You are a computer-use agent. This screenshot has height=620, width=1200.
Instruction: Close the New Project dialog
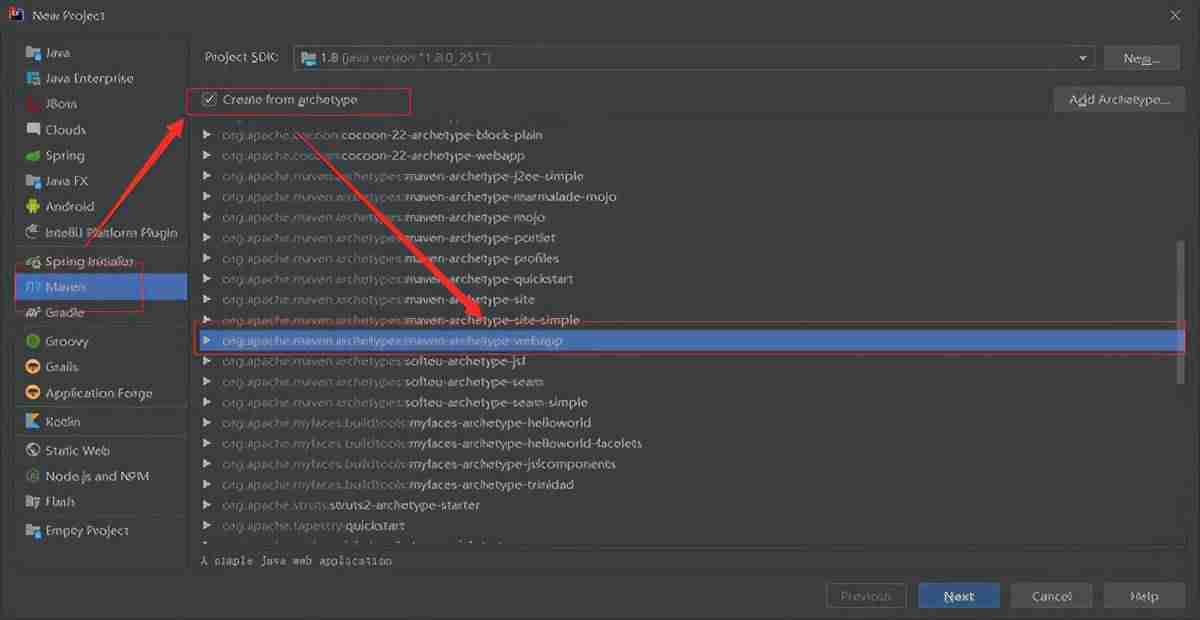[1175, 15]
